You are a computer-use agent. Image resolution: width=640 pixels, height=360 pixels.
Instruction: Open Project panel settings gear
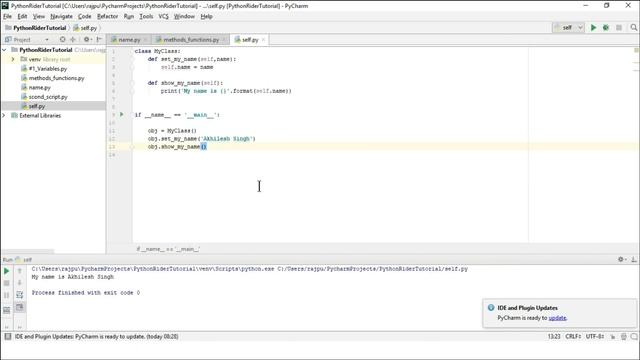click(x=87, y=40)
